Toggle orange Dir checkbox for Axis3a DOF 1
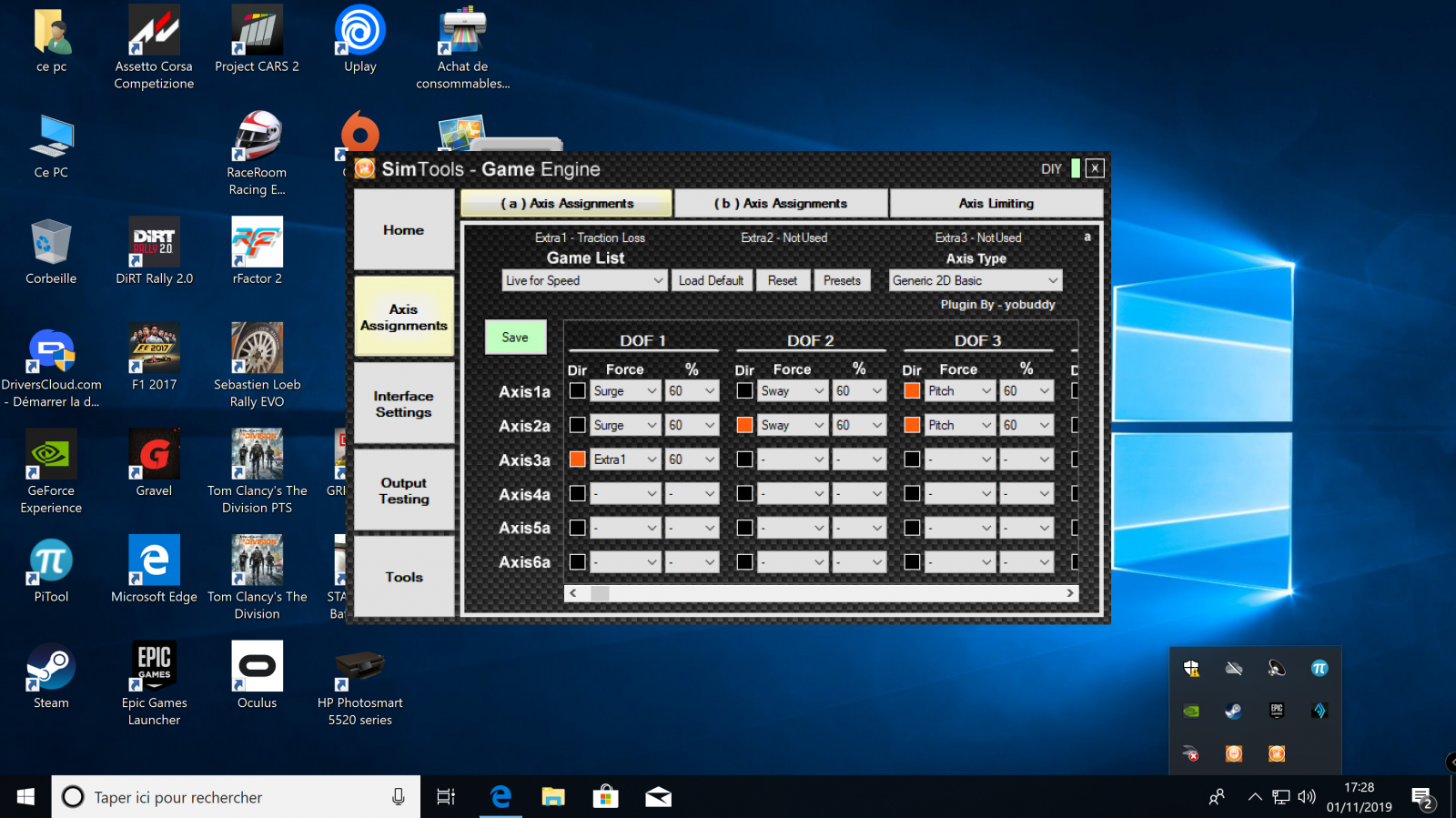Image resolution: width=1456 pixels, height=818 pixels. (x=577, y=459)
